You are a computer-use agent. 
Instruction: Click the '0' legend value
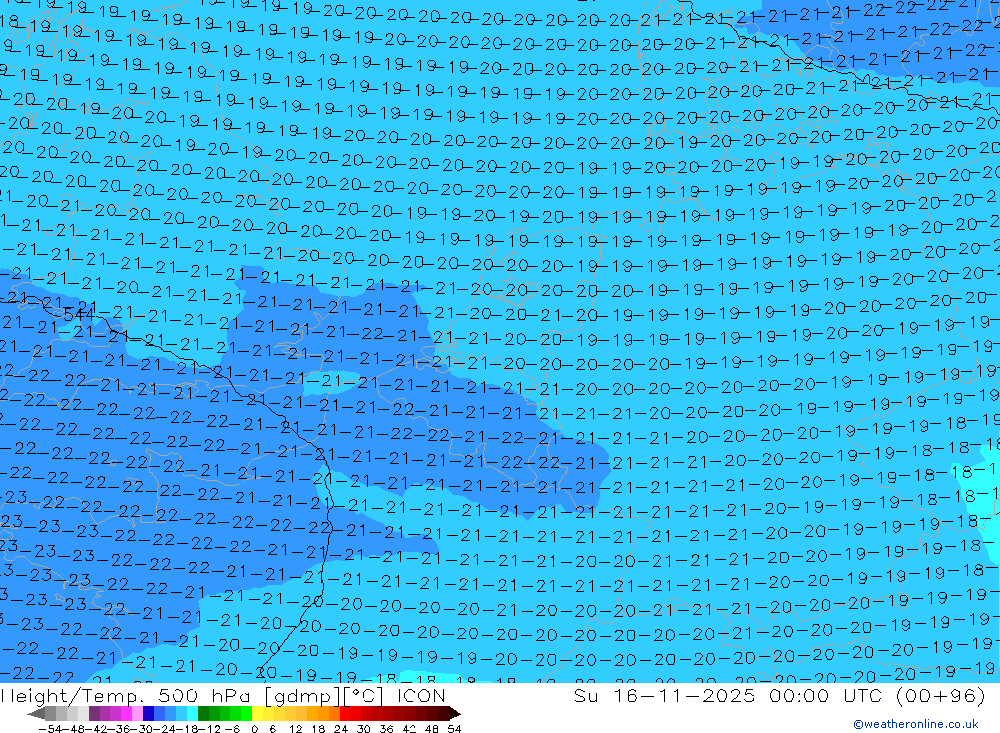(x=254, y=729)
